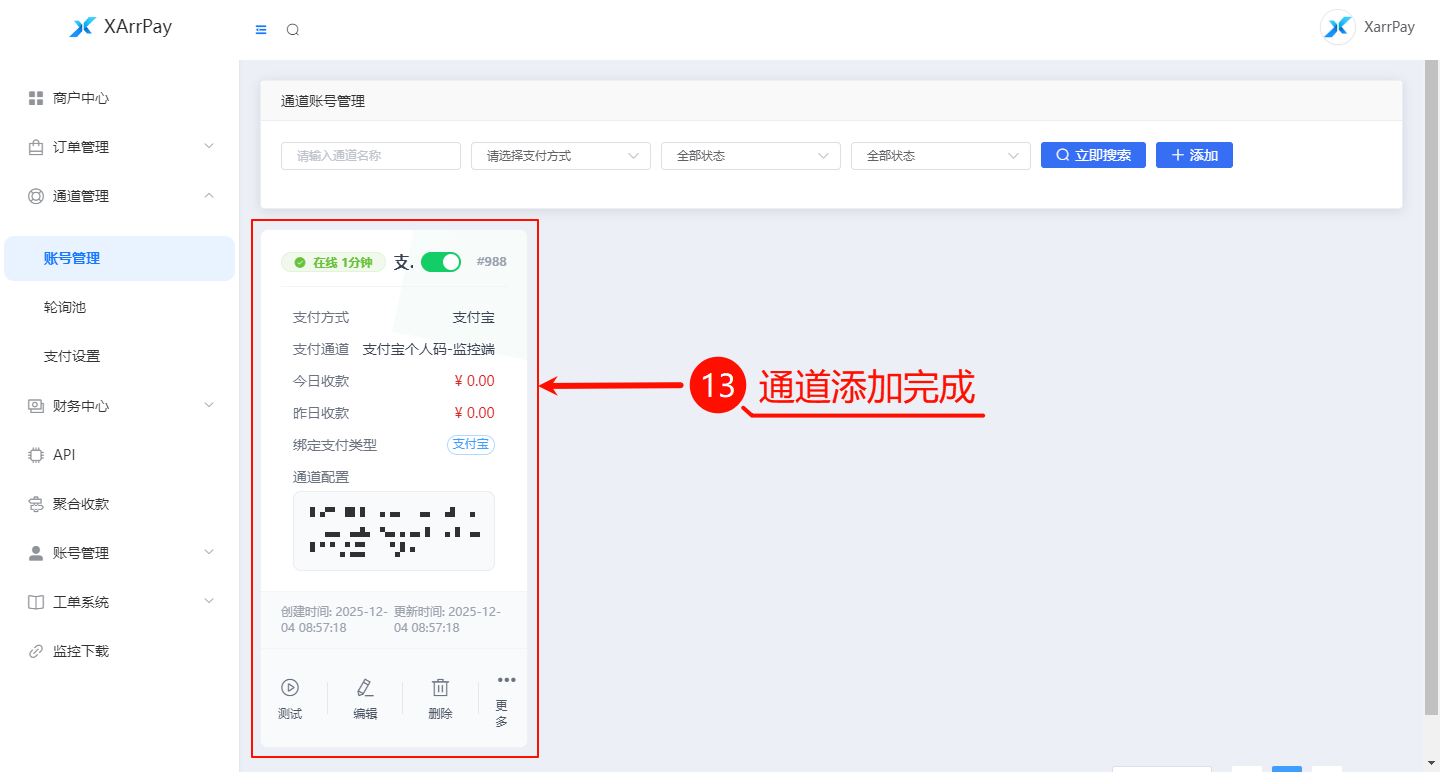The height and width of the screenshot is (772, 1440).
Task: Disable the channel #988 green switch
Action: coord(440,262)
